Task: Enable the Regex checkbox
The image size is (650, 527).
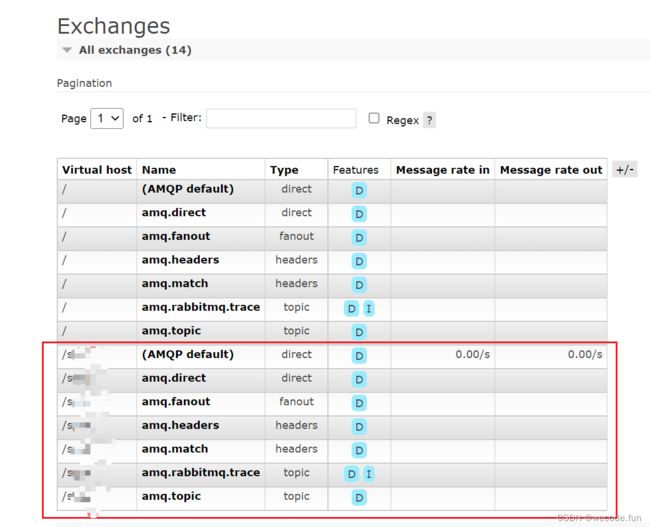Action: pos(374,118)
